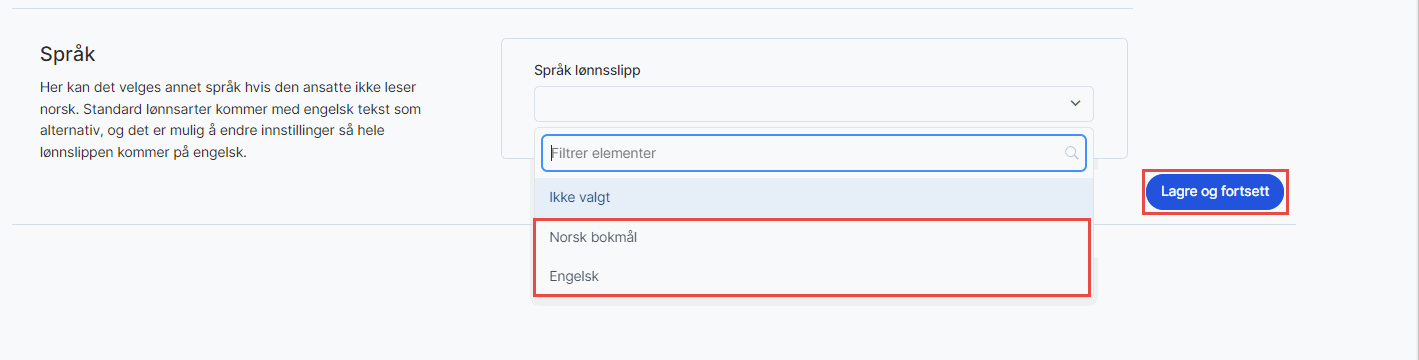Viewport: 1419px width, 360px height.
Task: Select the highlighted Ikke valgt option
Action: coord(814,198)
